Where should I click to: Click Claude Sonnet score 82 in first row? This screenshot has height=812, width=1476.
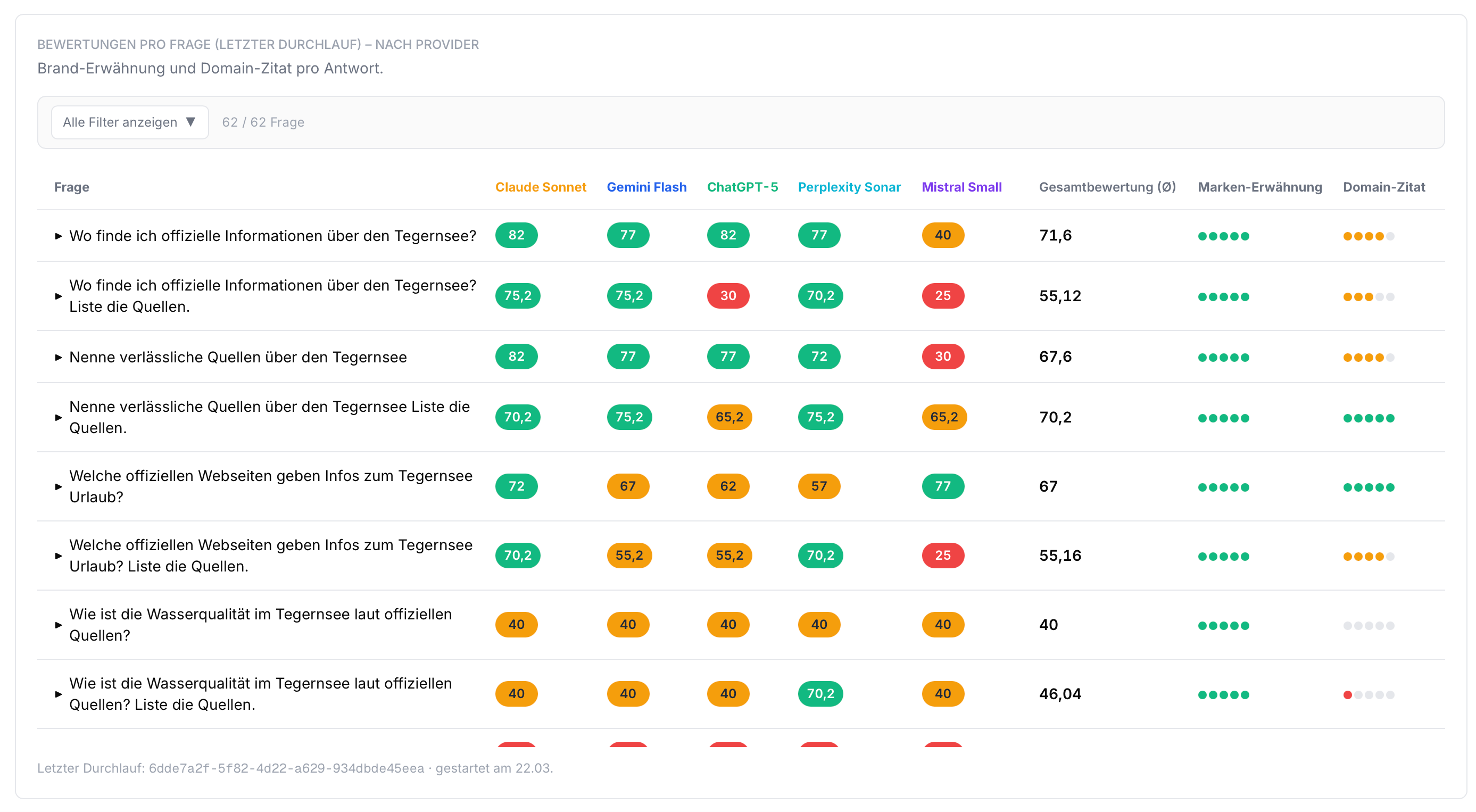pos(516,235)
